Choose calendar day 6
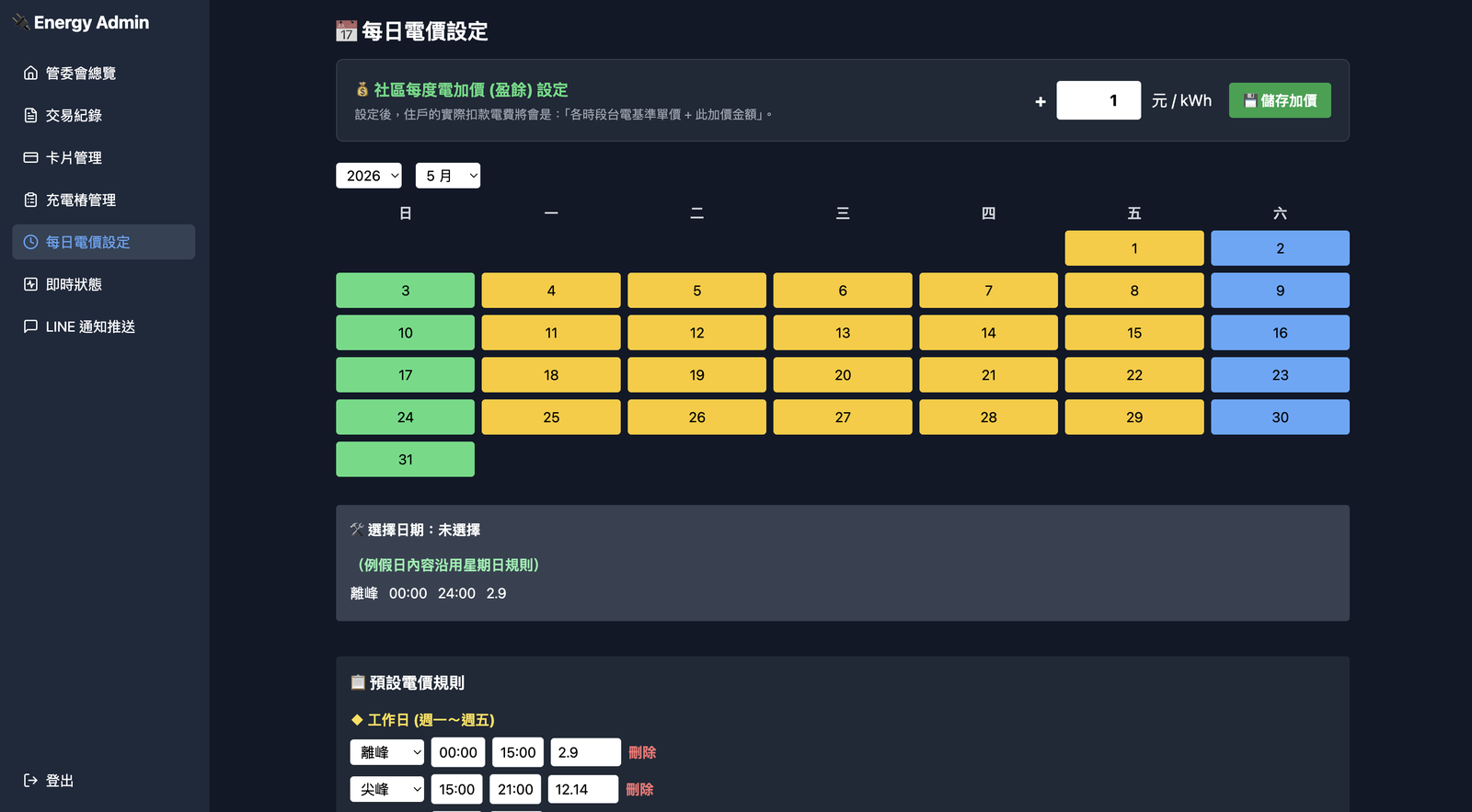Screen dimensions: 1472x812 pos(843,291)
